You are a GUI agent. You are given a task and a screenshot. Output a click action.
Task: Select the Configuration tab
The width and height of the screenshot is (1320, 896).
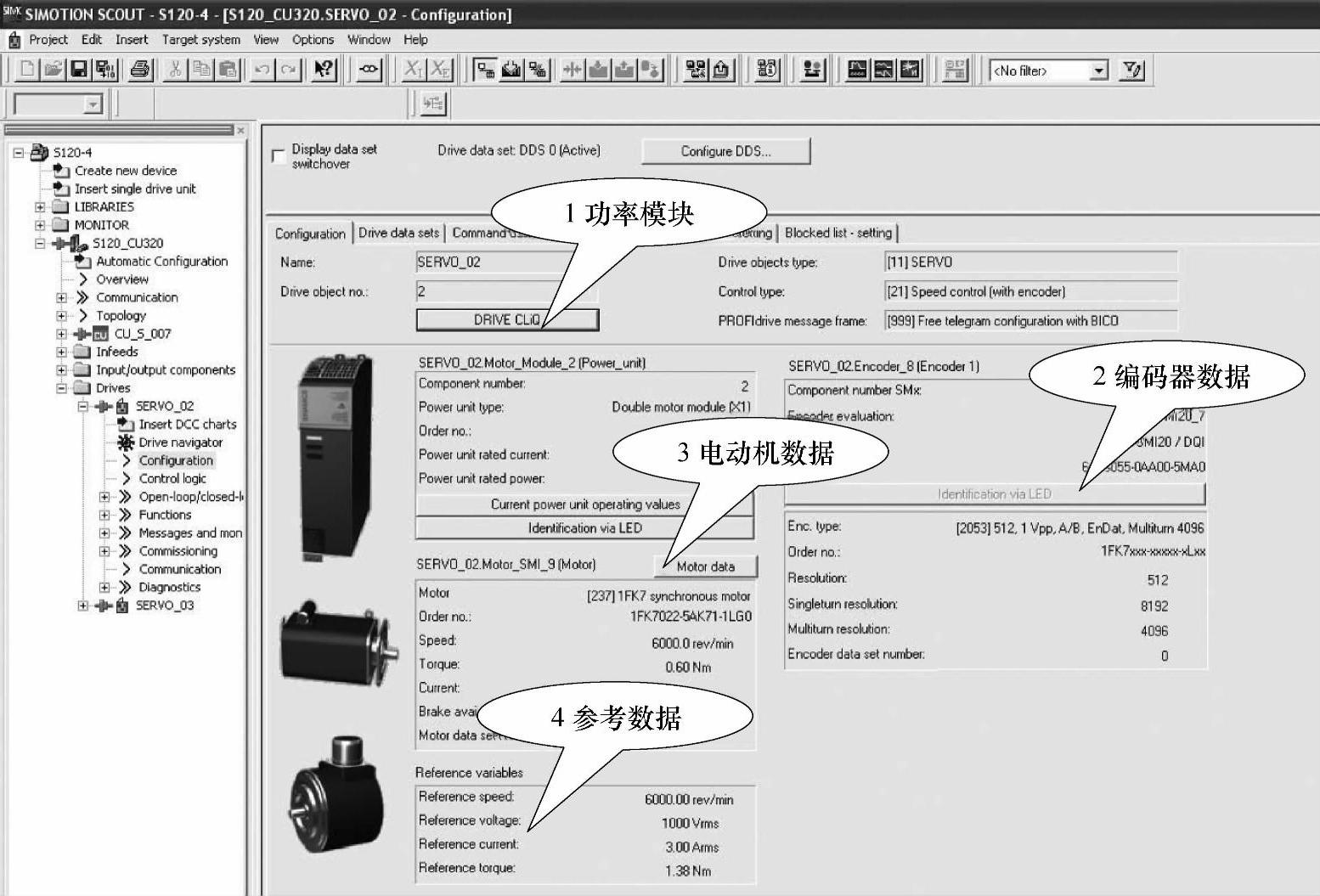310,234
